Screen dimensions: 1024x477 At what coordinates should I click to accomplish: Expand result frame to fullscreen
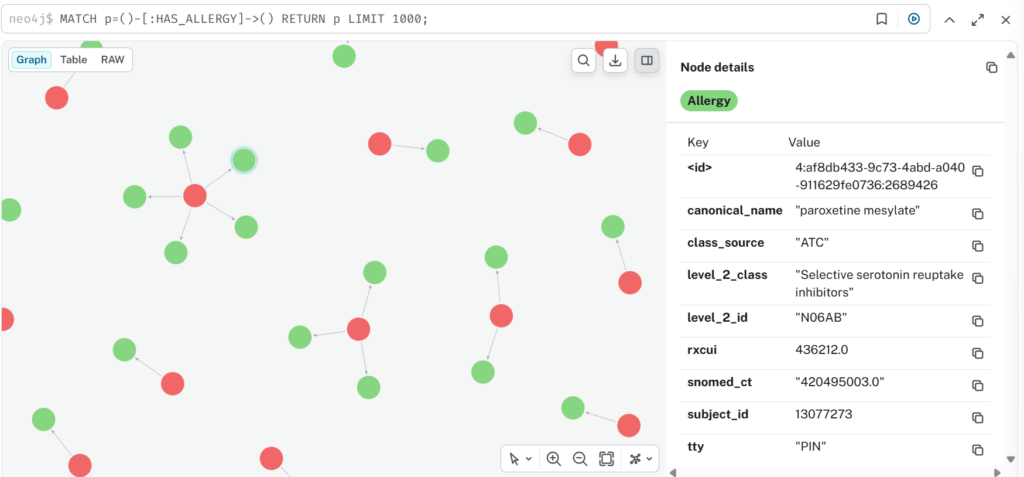(x=977, y=19)
